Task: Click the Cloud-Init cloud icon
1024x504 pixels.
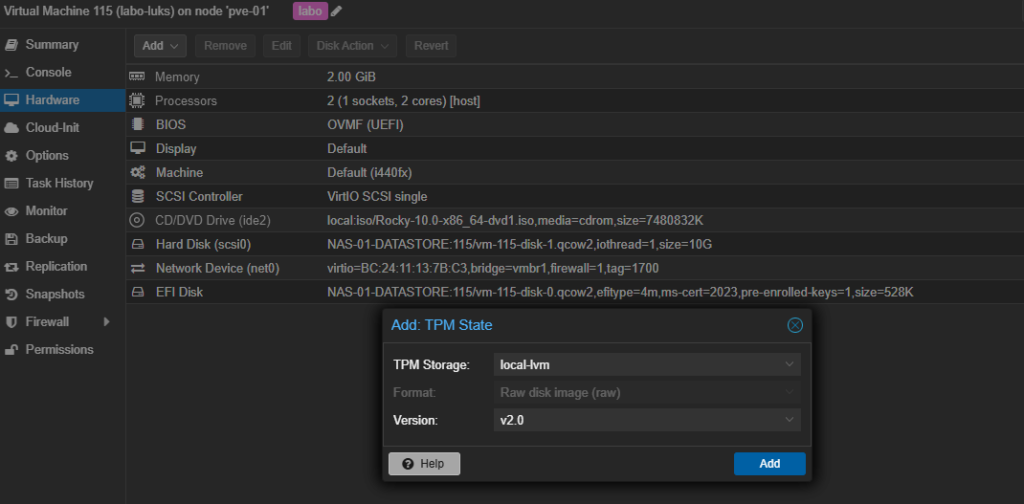Action: (x=11, y=128)
